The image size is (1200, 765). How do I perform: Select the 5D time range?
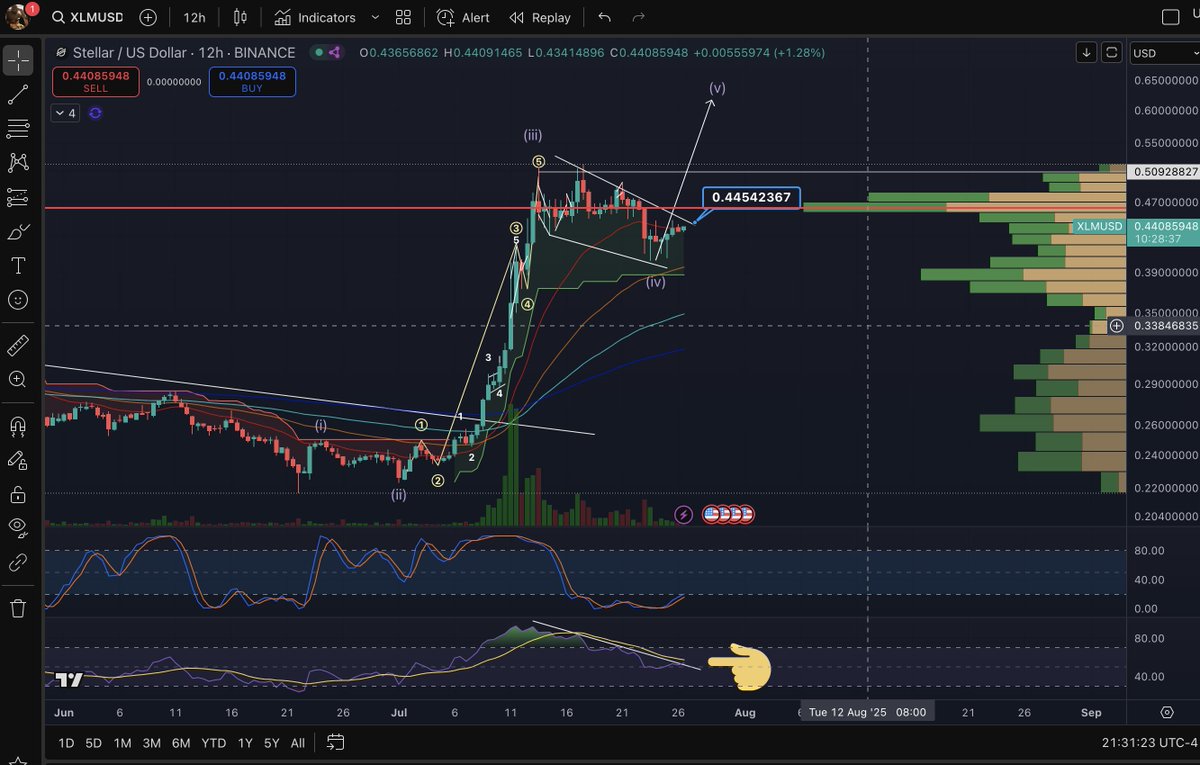tap(93, 743)
